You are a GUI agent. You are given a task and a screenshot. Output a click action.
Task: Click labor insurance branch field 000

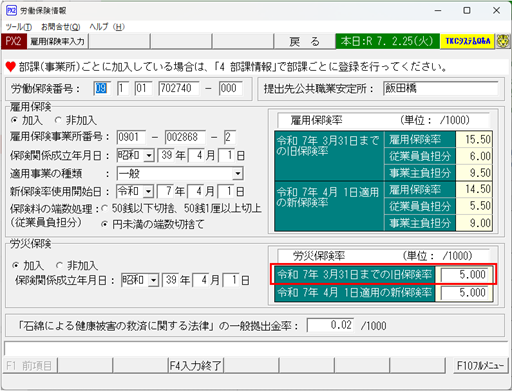[x=230, y=89]
